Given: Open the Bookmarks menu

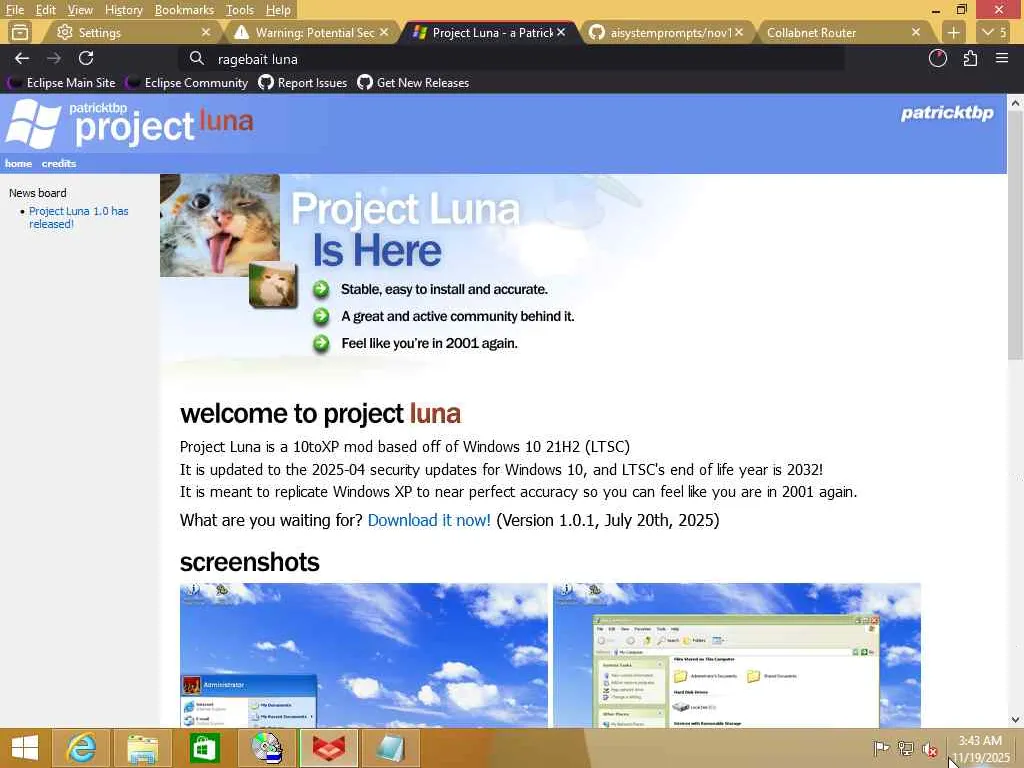Looking at the screenshot, I should [x=184, y=10].
